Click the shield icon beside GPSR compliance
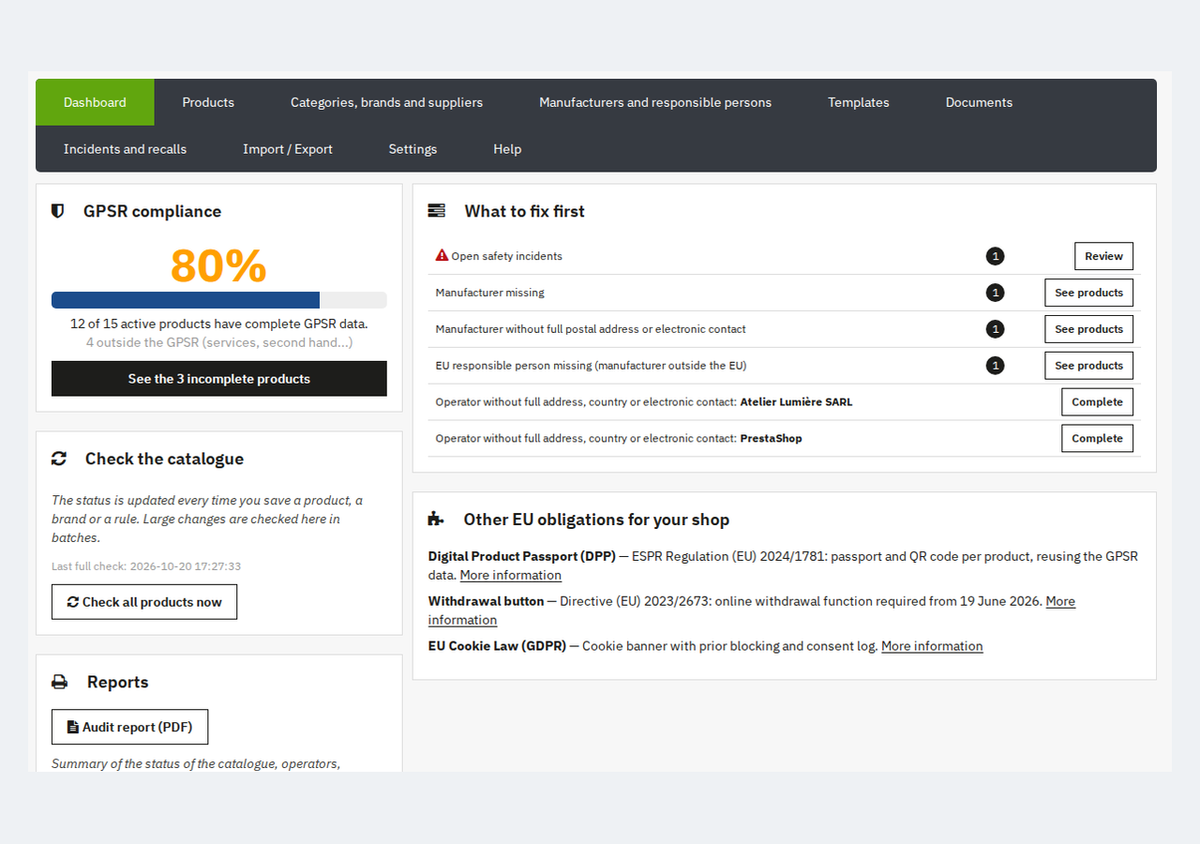The image size is (1200, 844). [x=58, y=211]
